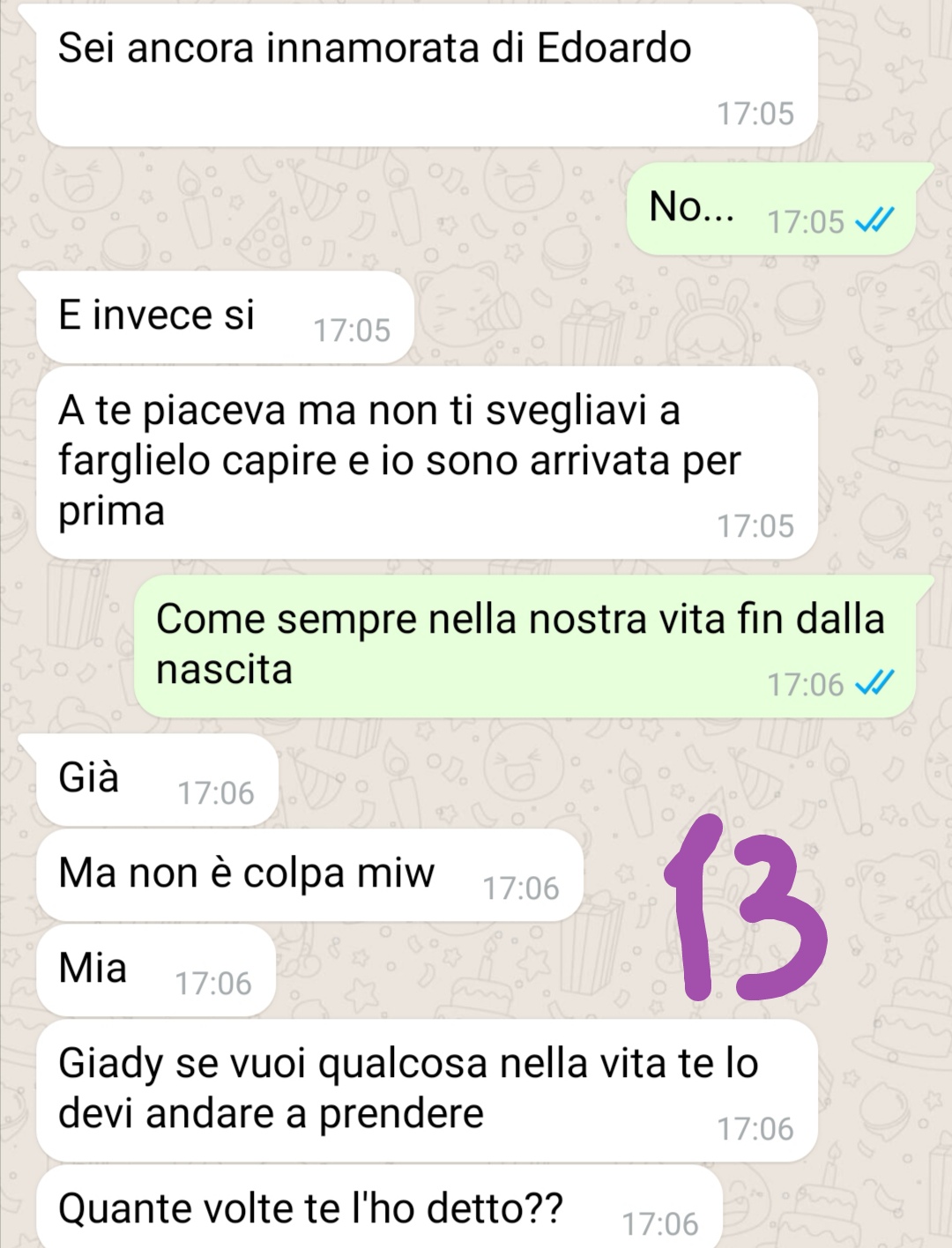Image resolution: width=952 pixels, height=1248 pixels.
Task: Tap blue double-check on "Come sempre" message
Action: pos(875,683)
